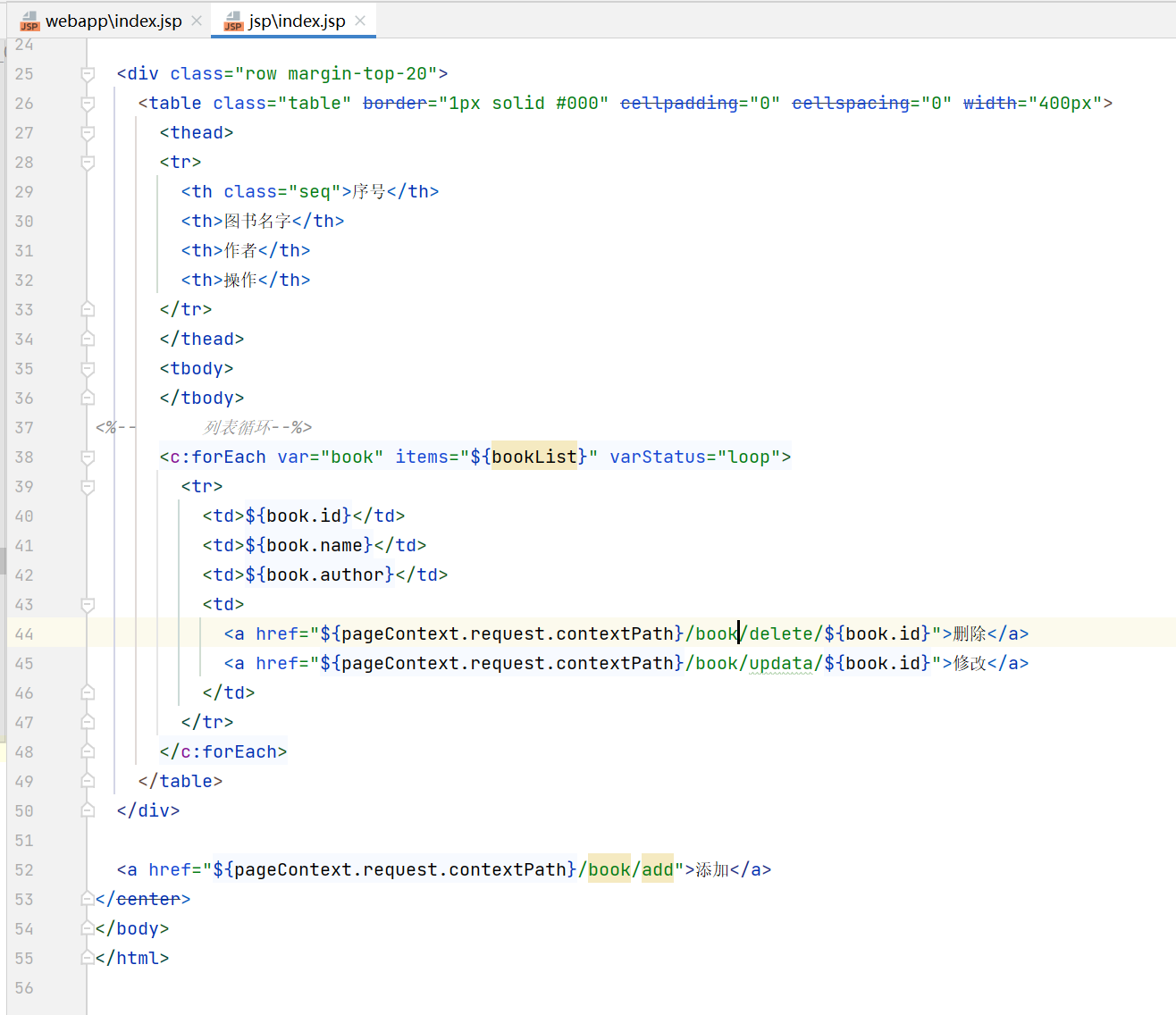1176x1015 pixels.
Task: Click the closing html fold marker on line 55
Action: pos(88,958)
